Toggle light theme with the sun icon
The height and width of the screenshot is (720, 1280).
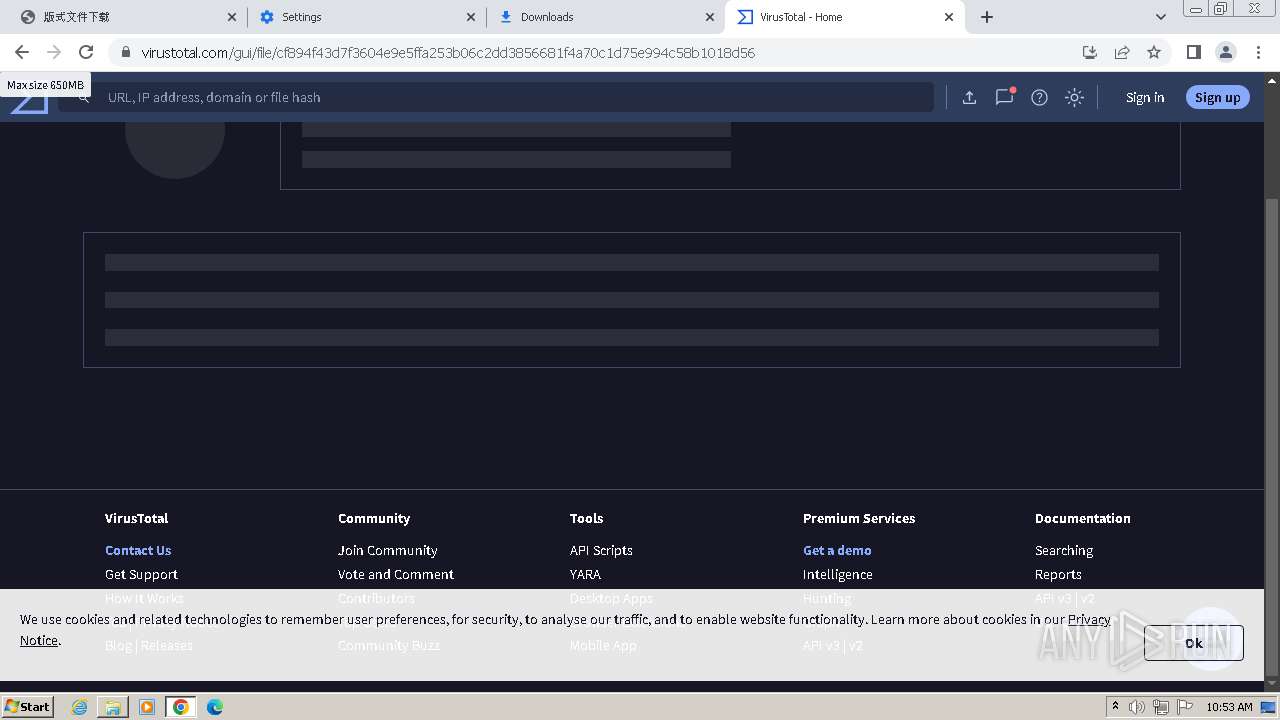tap(1074, 97)
